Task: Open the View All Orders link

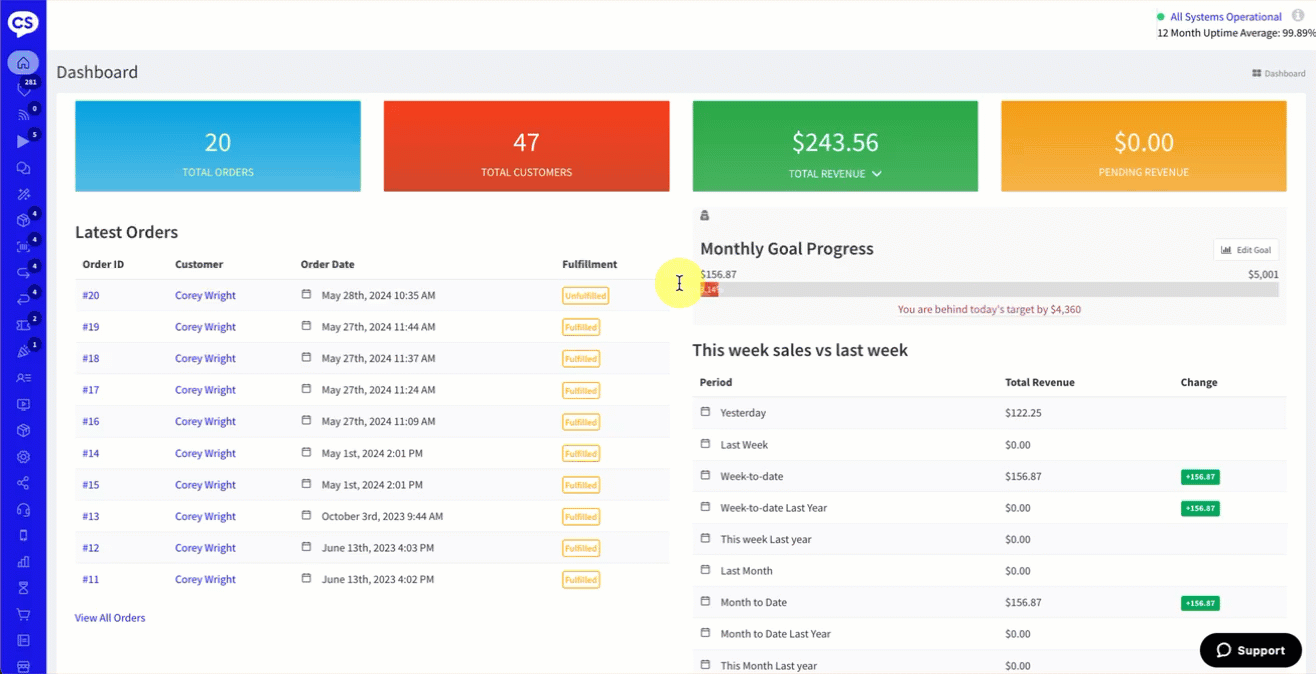Action: click(110, 618)
